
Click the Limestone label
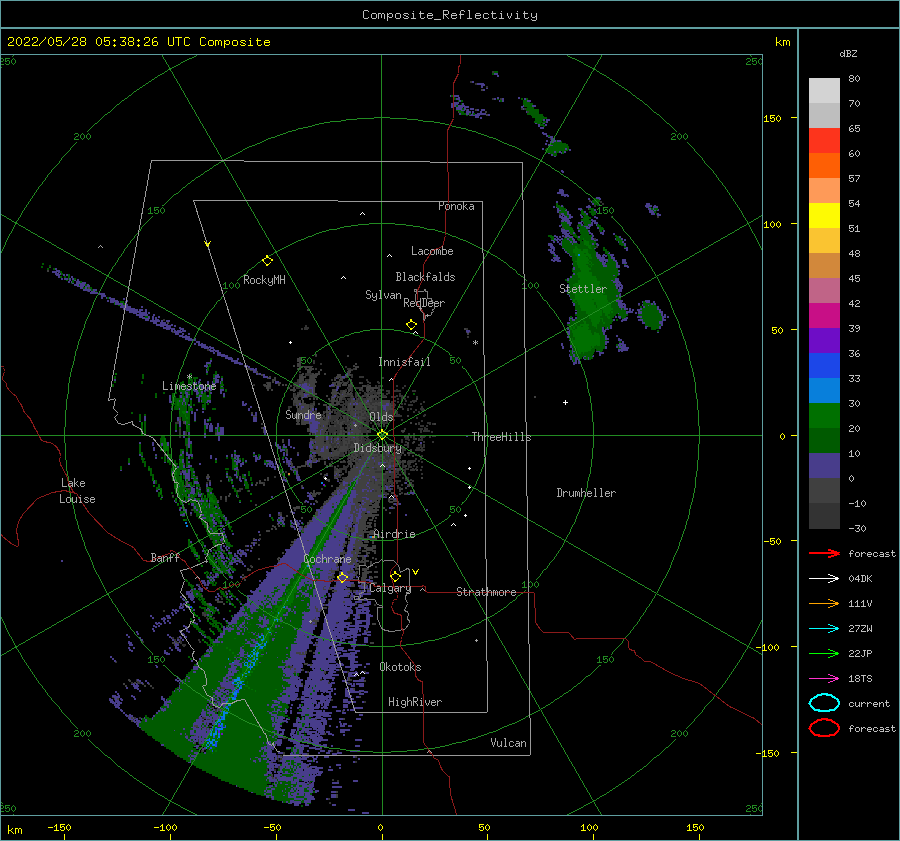tap(189, 386)
